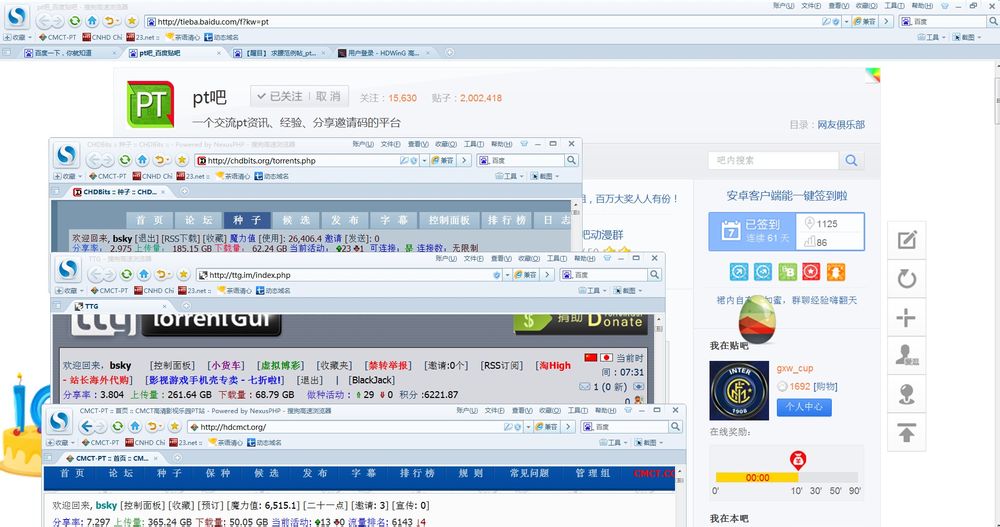Click the TTG page vertical scrollbar
1000x527 pixels.
pos(659,357)
